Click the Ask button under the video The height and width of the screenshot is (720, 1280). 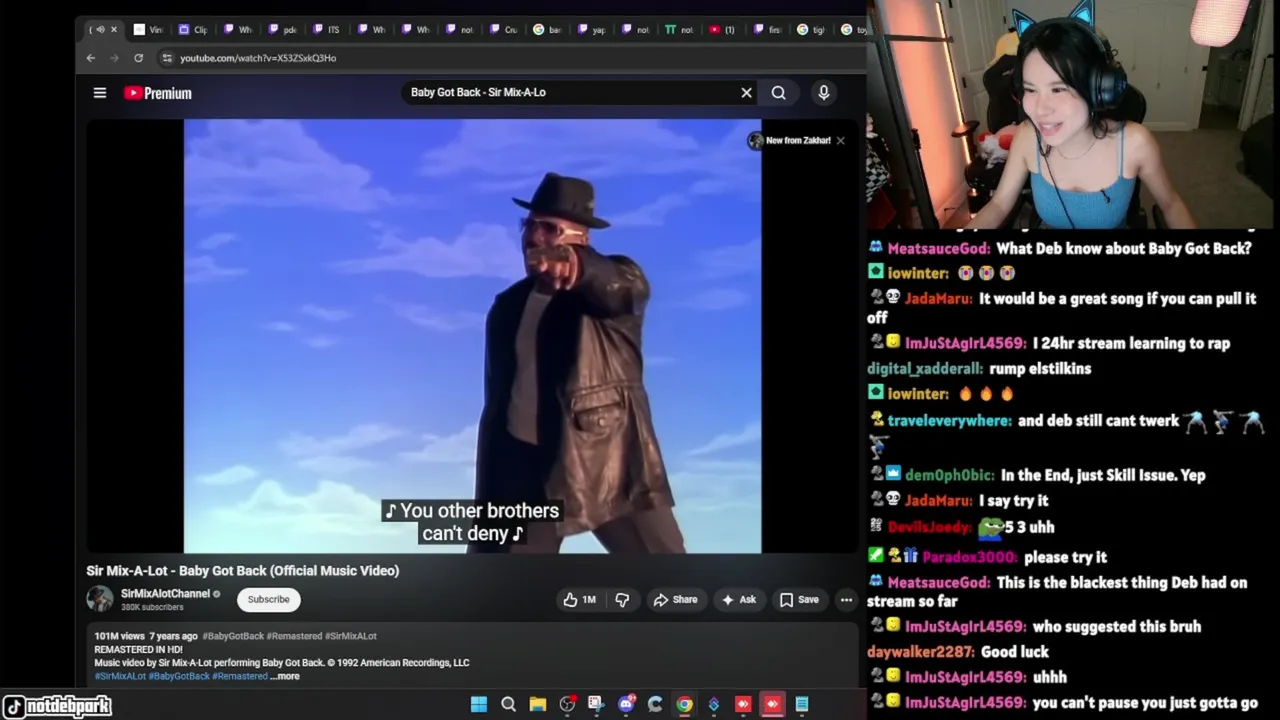tap(739, 599)
